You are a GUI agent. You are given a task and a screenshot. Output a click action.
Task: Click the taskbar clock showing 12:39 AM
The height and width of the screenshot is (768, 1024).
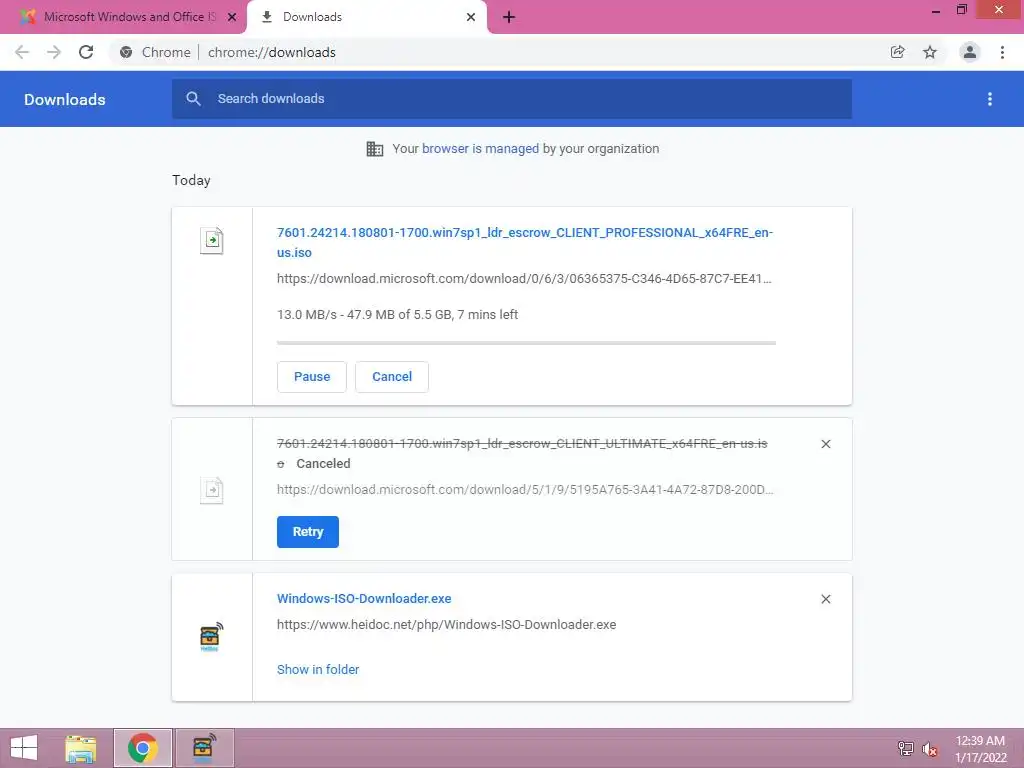pos(980,749)
